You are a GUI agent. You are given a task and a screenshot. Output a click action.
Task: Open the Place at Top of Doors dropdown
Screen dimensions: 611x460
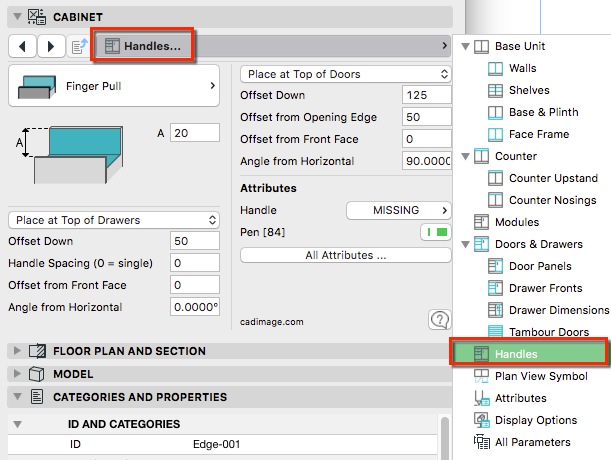346,74
